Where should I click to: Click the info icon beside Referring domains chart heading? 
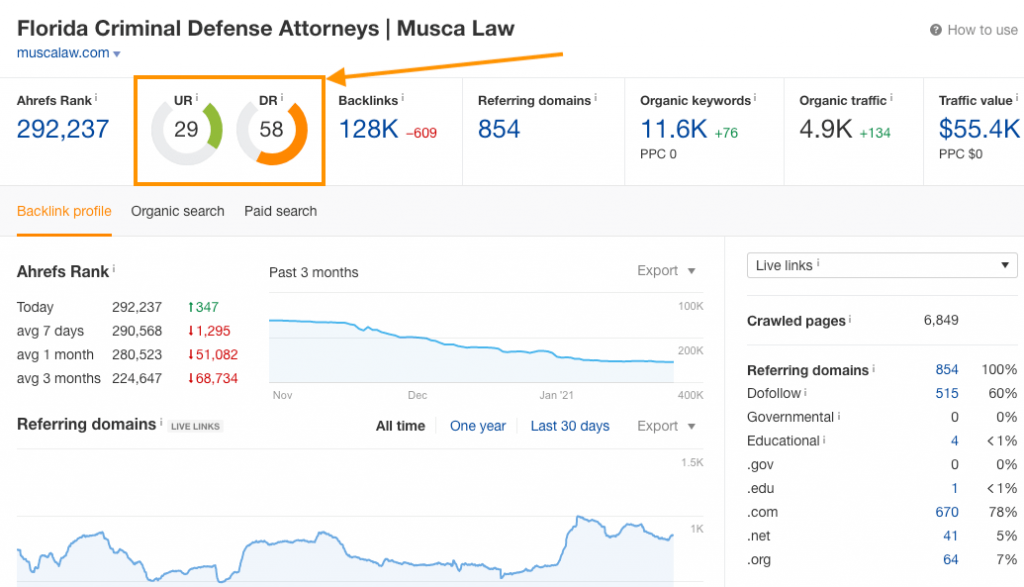pyautogui.click(x=161, y=422)
